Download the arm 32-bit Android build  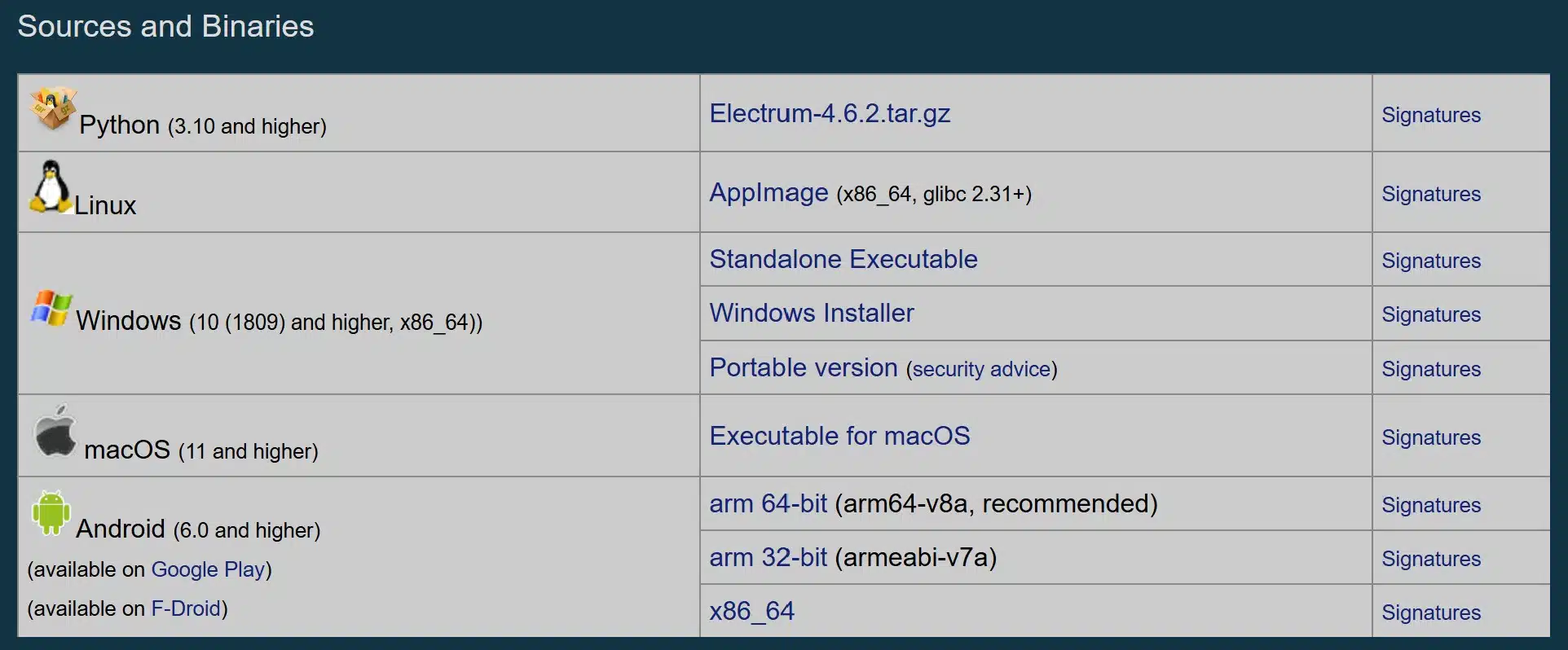[767, 557]
